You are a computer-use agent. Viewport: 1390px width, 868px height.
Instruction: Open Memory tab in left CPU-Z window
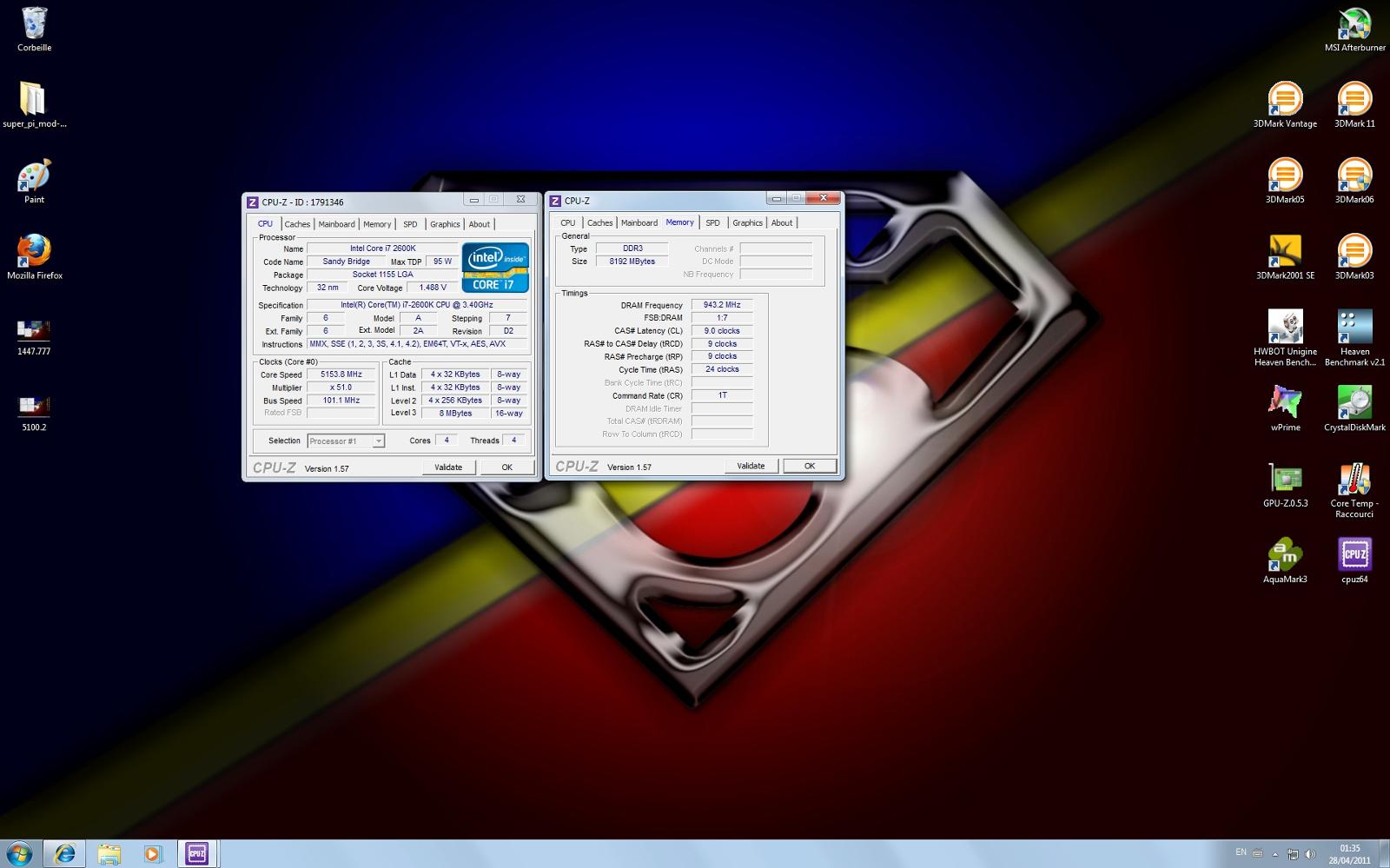coord(377,224)
